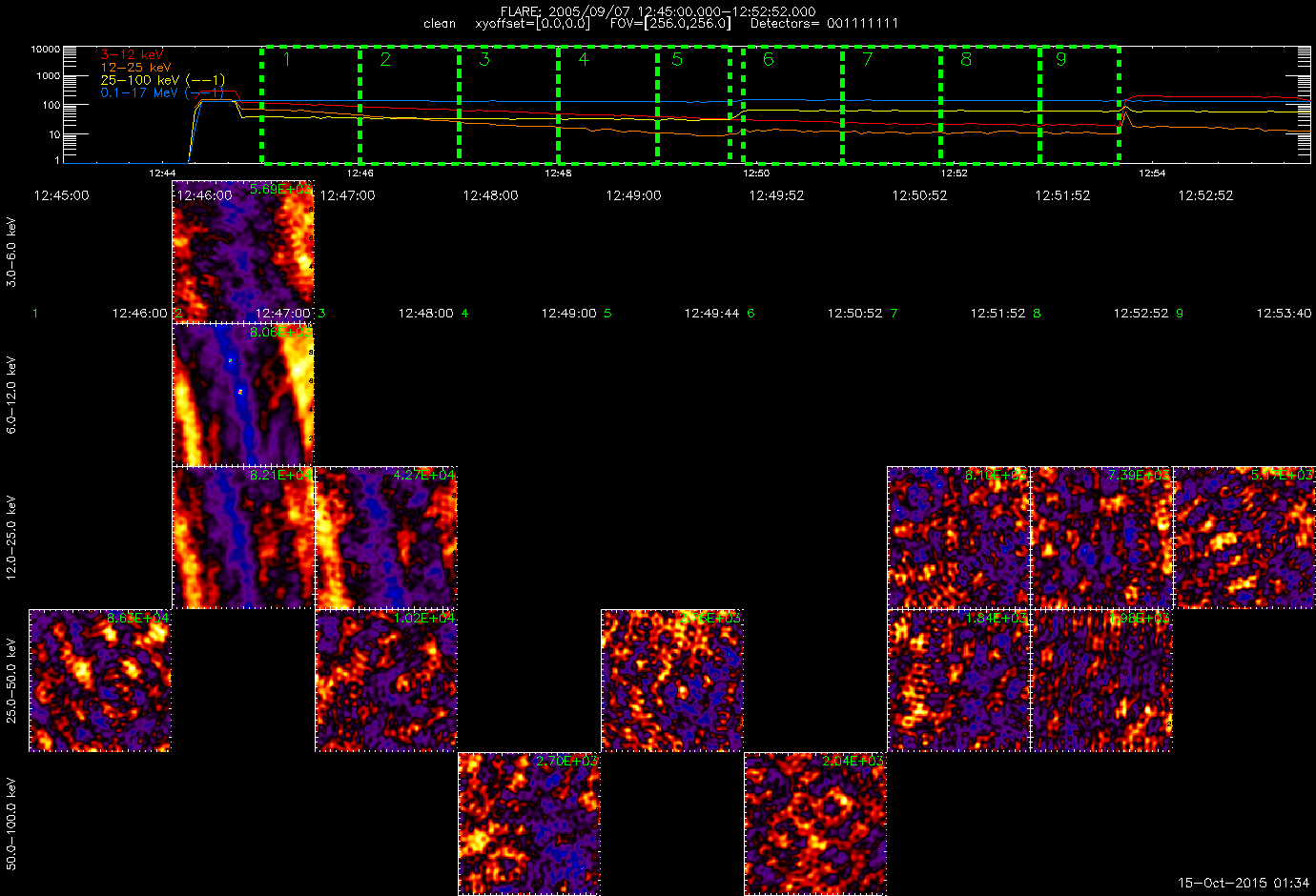
Task: Open the 25.0-50.0 keV image for interval 1
Action: click(x=100, y=681)
